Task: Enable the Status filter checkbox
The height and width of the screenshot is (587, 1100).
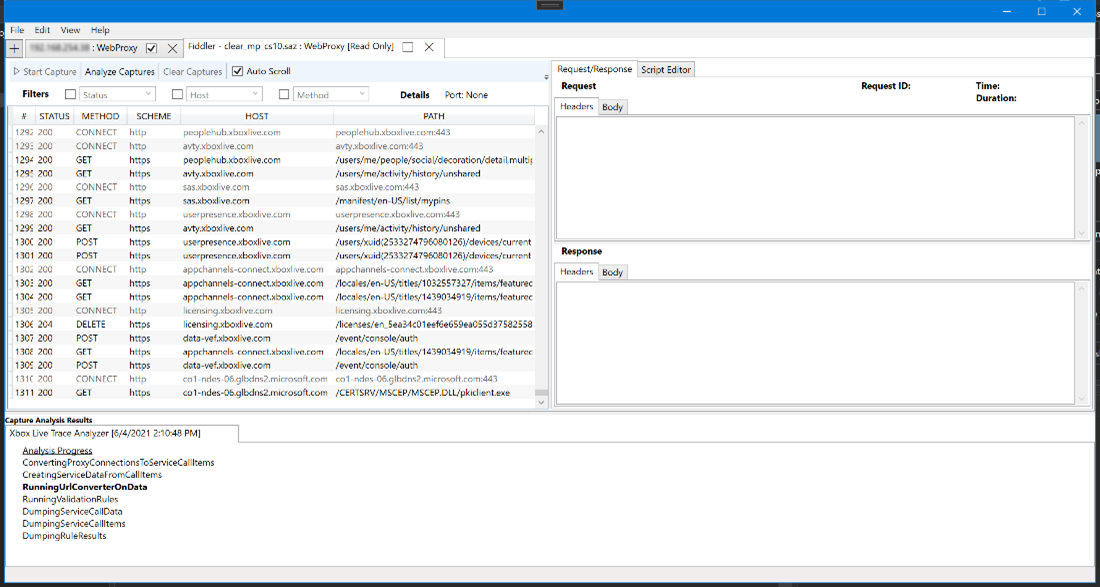Action: pyautogui.click(x=70, y=94)
